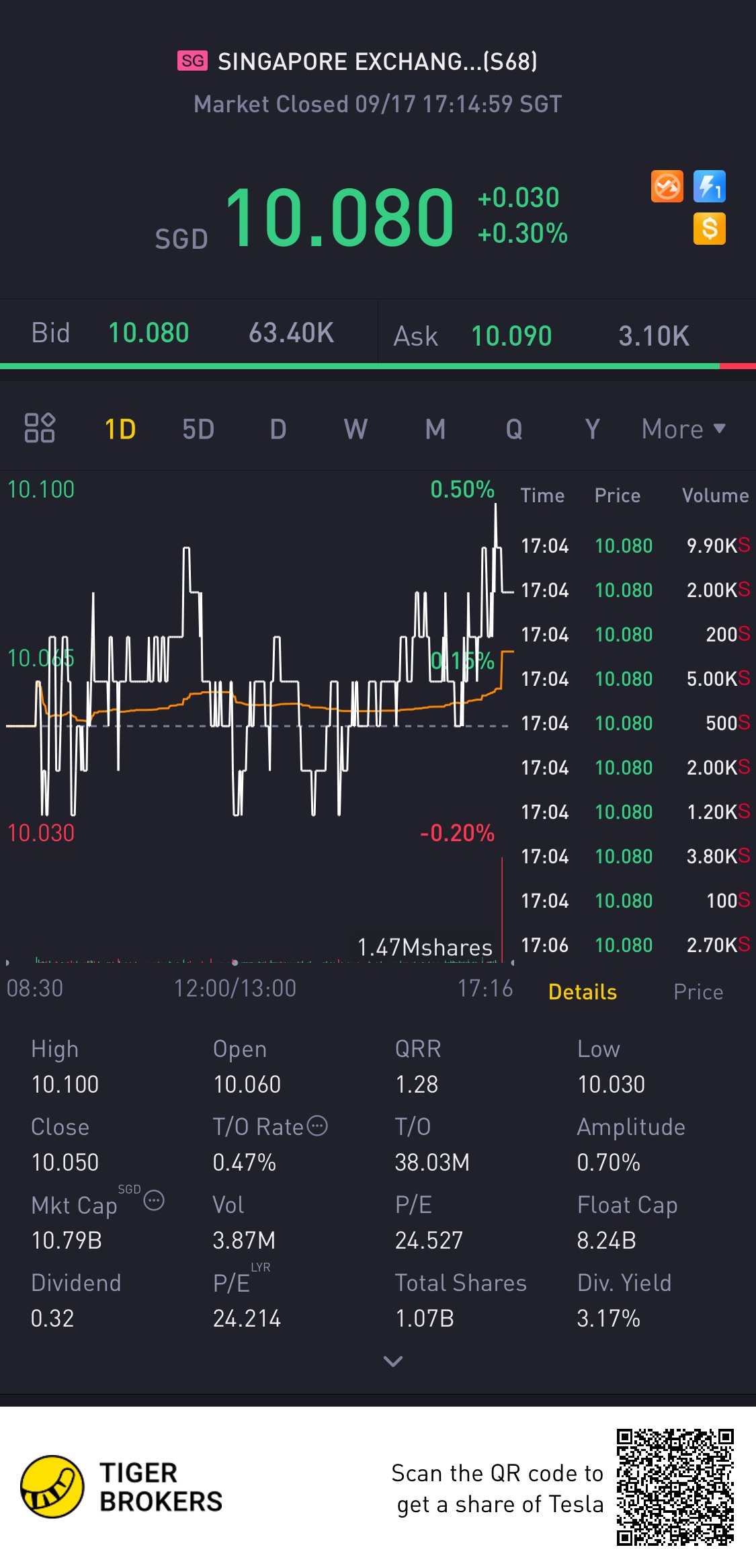This screenshot has width=756, height=1568.
Task: Tap the Ask price 10.090
Action: 511,336
